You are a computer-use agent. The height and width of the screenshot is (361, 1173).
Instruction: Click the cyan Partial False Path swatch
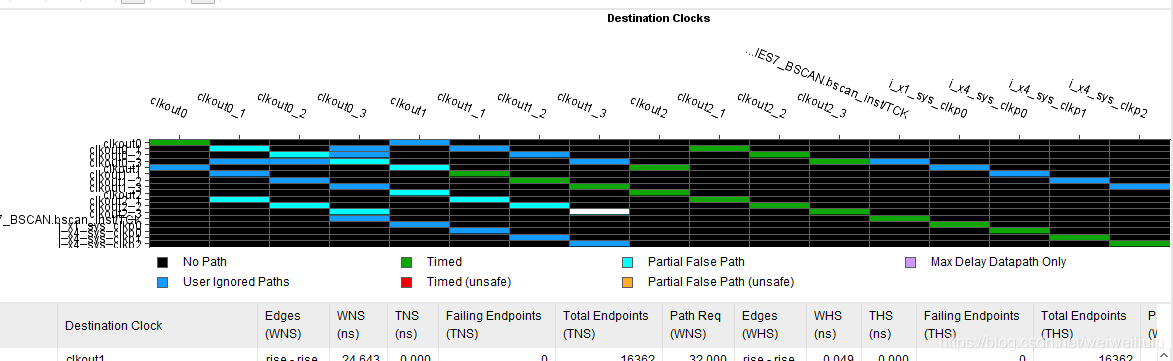[x=628, y=262]
